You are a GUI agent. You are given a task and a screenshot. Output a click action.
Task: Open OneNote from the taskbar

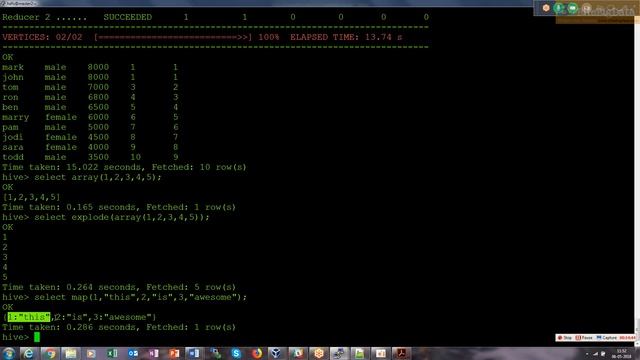(x=154, y=353)
